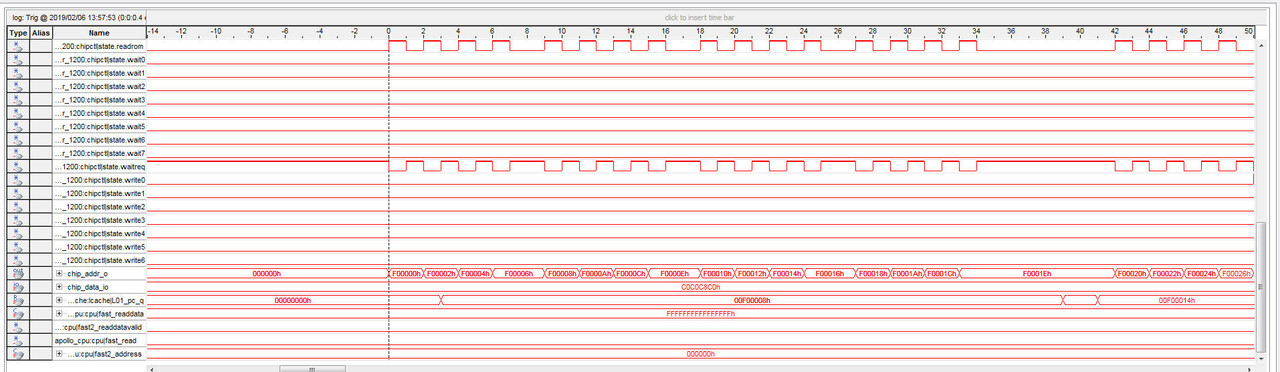Click value F0001Eh in chip_addr_o waveform

pos(1037,273)
